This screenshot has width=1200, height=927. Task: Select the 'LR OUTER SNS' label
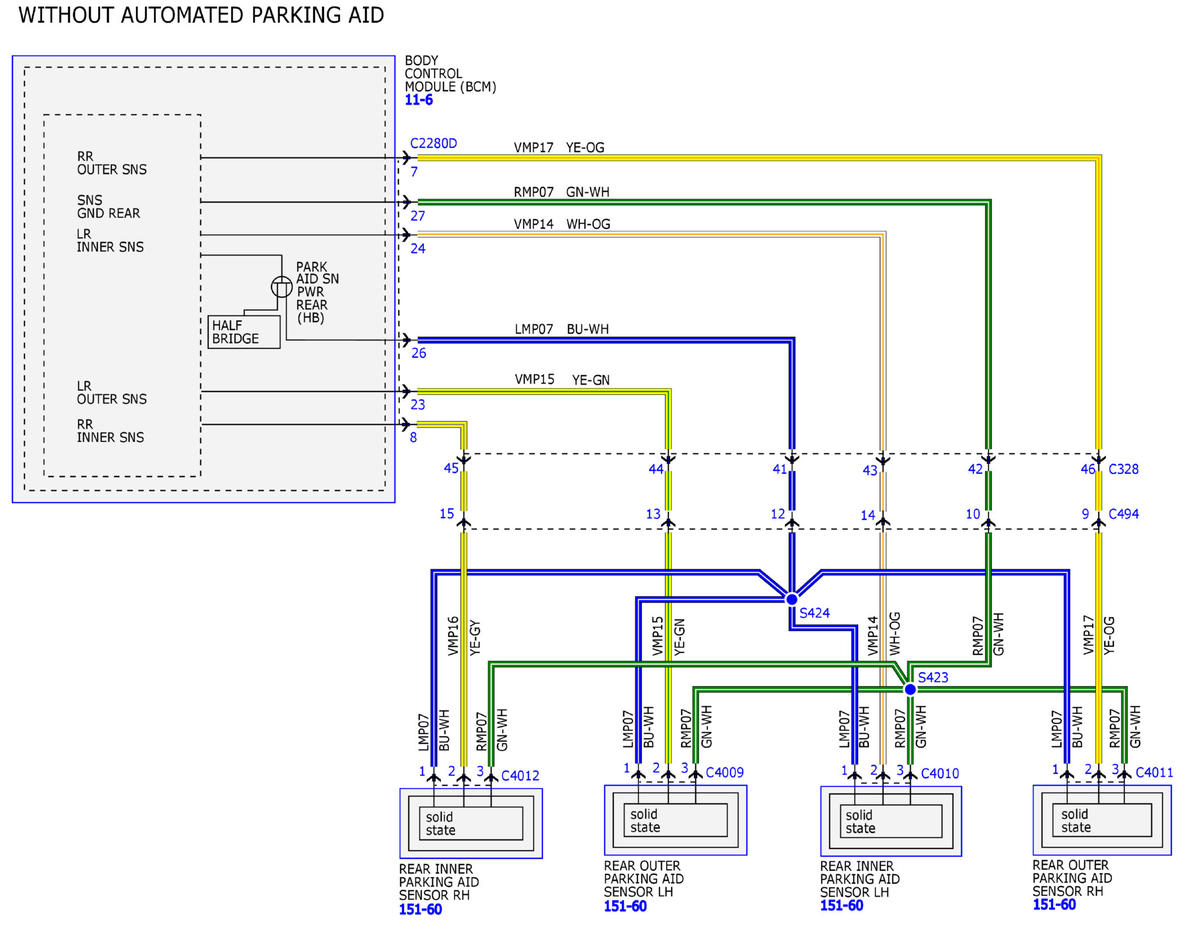111,393
